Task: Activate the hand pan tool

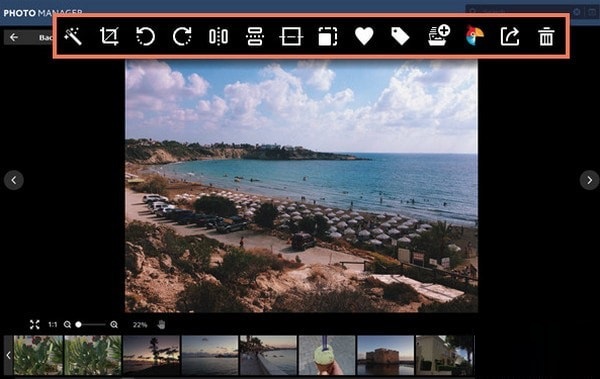Action: 161,325
